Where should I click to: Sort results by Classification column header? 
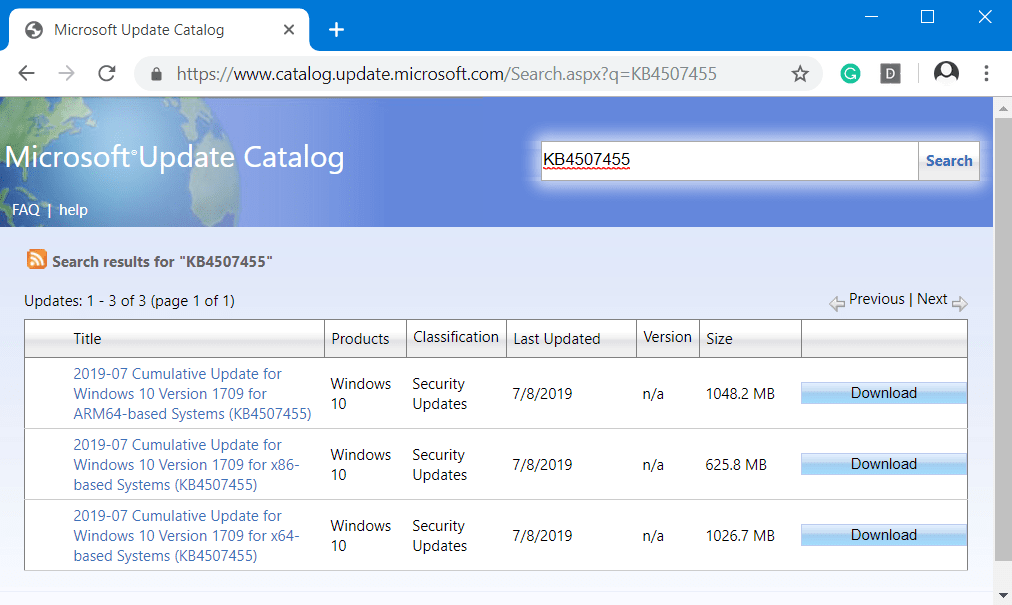(x=456, y=337)
